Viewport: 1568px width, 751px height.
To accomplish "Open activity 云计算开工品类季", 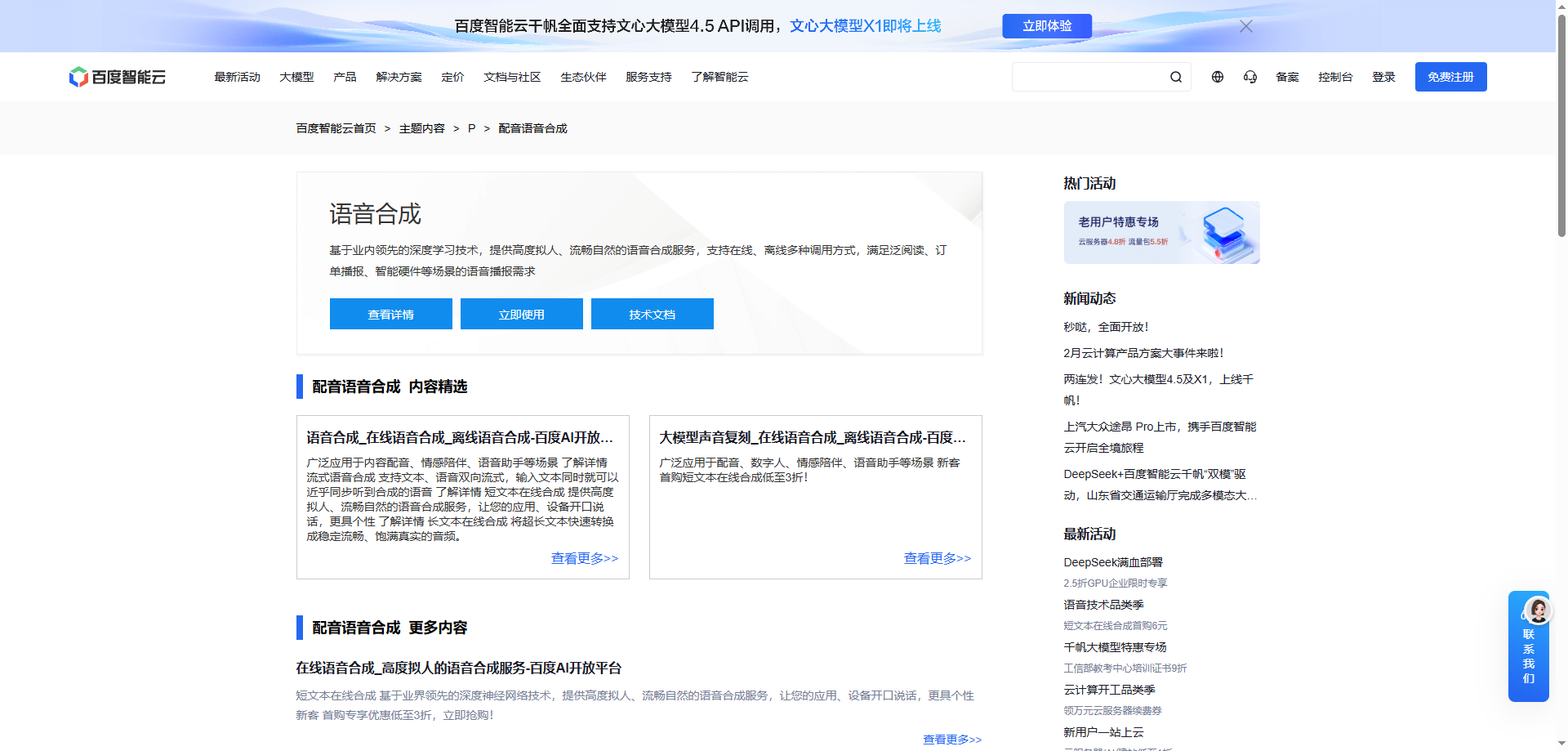I will 1109,690.
